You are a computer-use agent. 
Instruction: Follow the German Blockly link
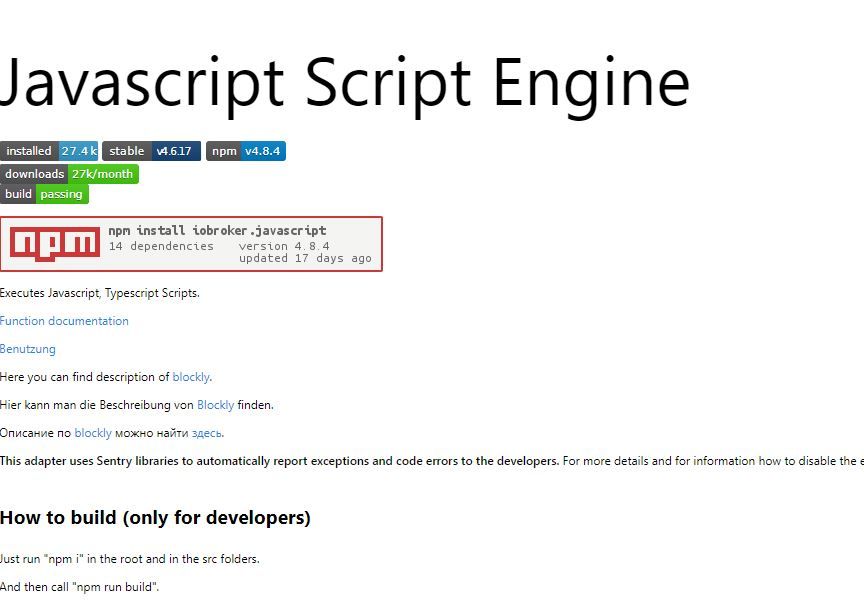[x=215, y=405]
